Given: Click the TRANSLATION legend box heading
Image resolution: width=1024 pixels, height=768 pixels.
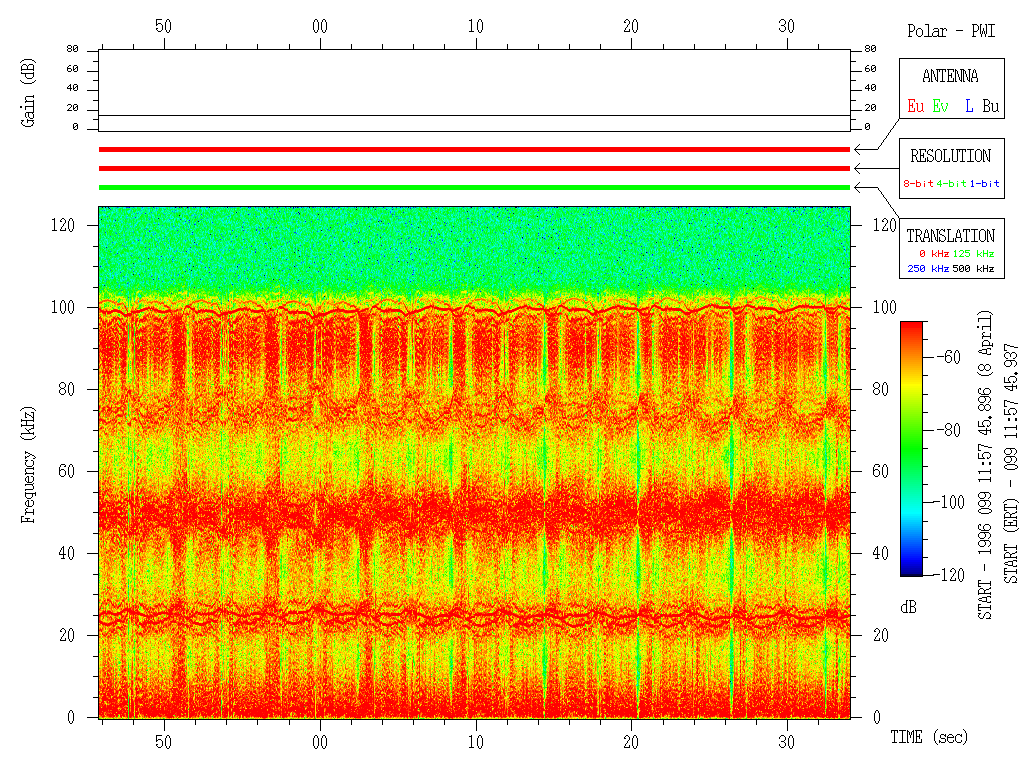Looking at the screenshot, I should [950, 237].
